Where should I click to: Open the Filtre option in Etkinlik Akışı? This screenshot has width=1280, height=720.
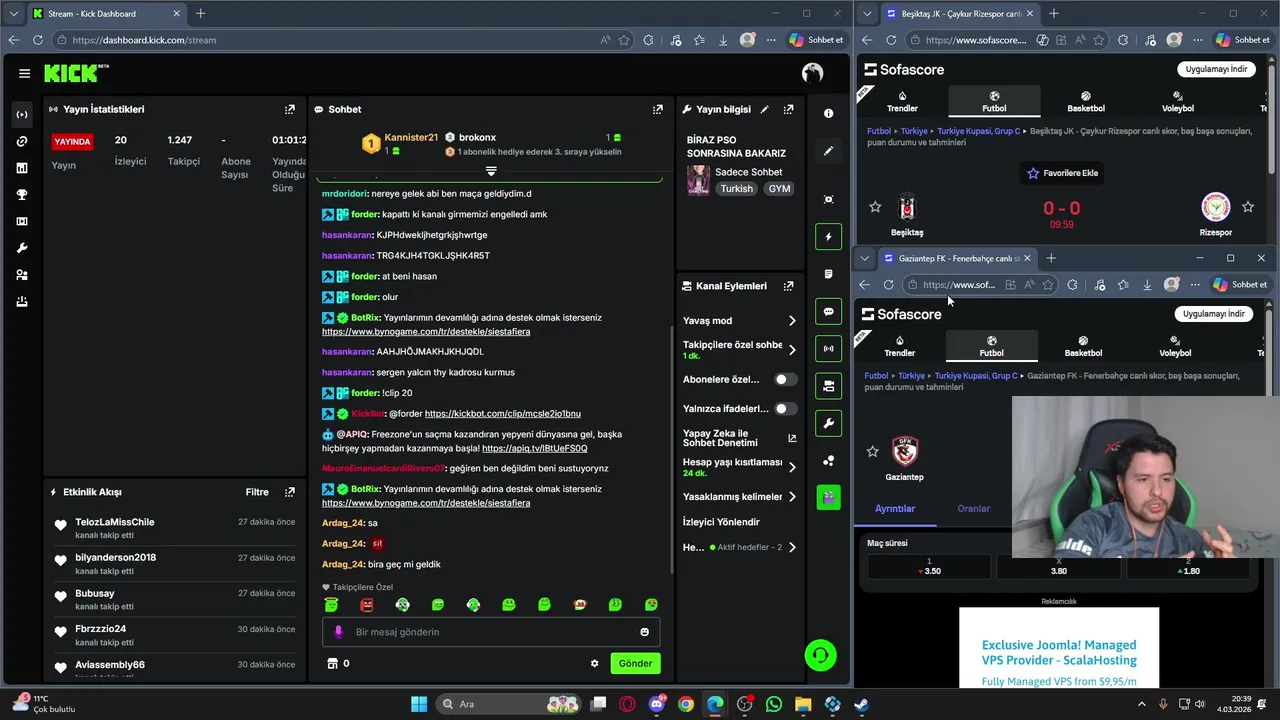point(257,492)
